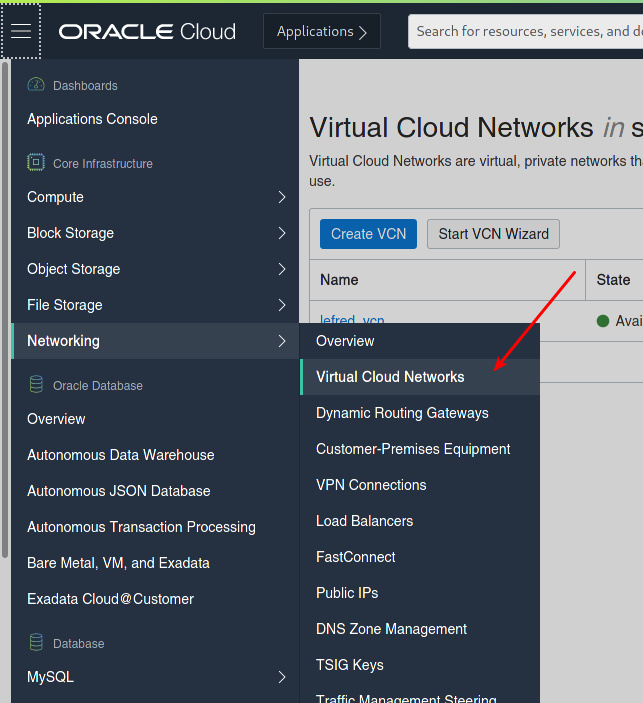Expand the Networking submenu chevron

[282, 341]
